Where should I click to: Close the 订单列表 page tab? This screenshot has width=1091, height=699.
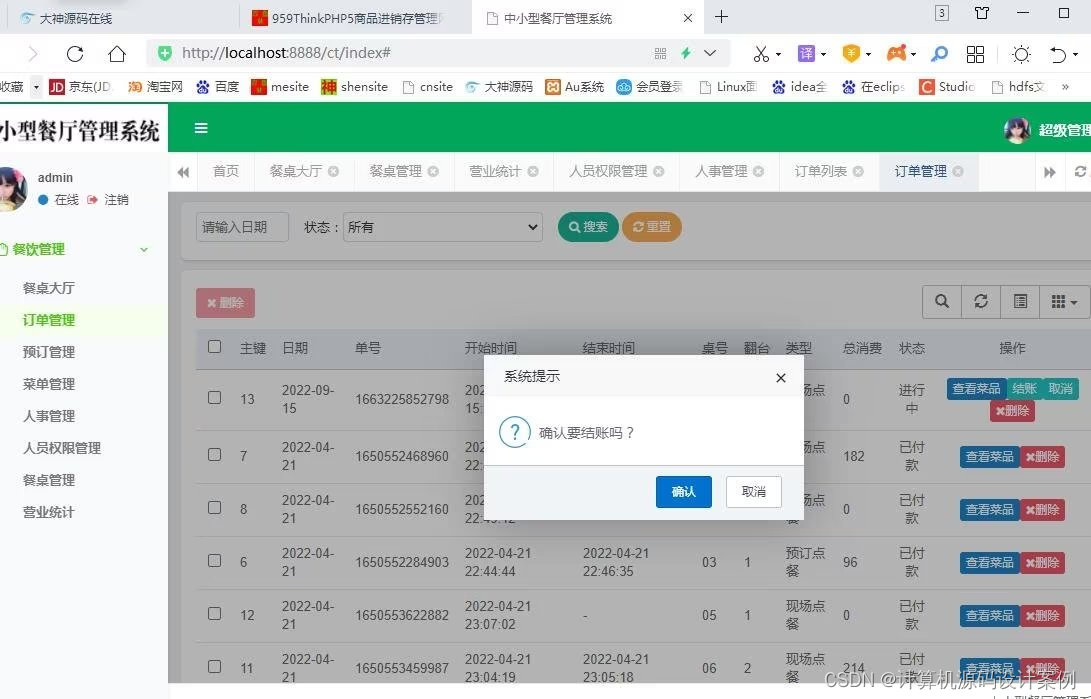tap(859, 171)
